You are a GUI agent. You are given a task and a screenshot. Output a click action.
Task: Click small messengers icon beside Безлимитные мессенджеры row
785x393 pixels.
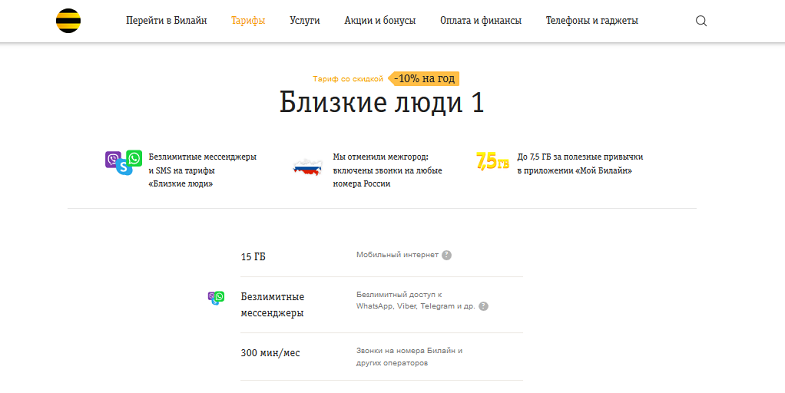click(216, 298)
